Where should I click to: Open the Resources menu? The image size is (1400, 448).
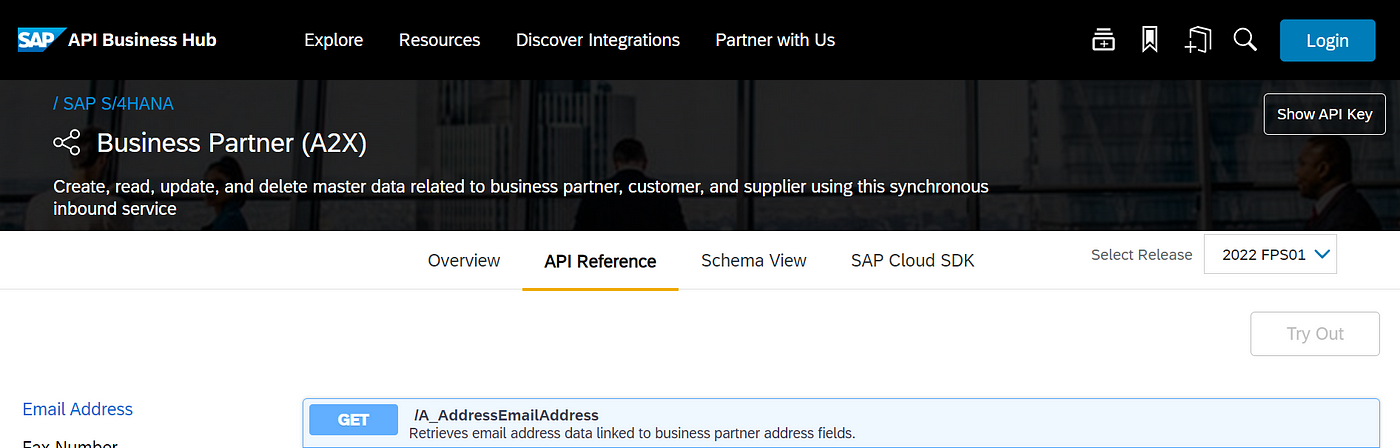point(440,40)
